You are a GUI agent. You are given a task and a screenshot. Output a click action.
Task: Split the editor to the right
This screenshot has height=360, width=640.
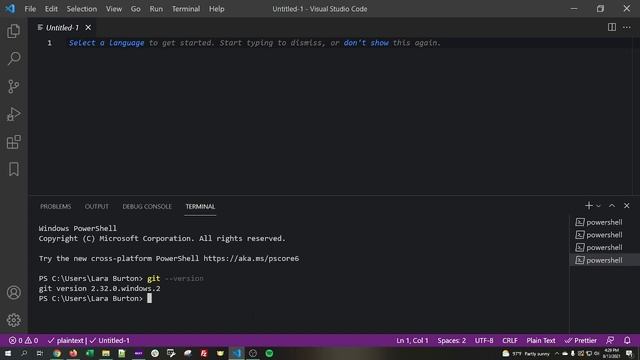pyautogui.click(x=611, y=27)
